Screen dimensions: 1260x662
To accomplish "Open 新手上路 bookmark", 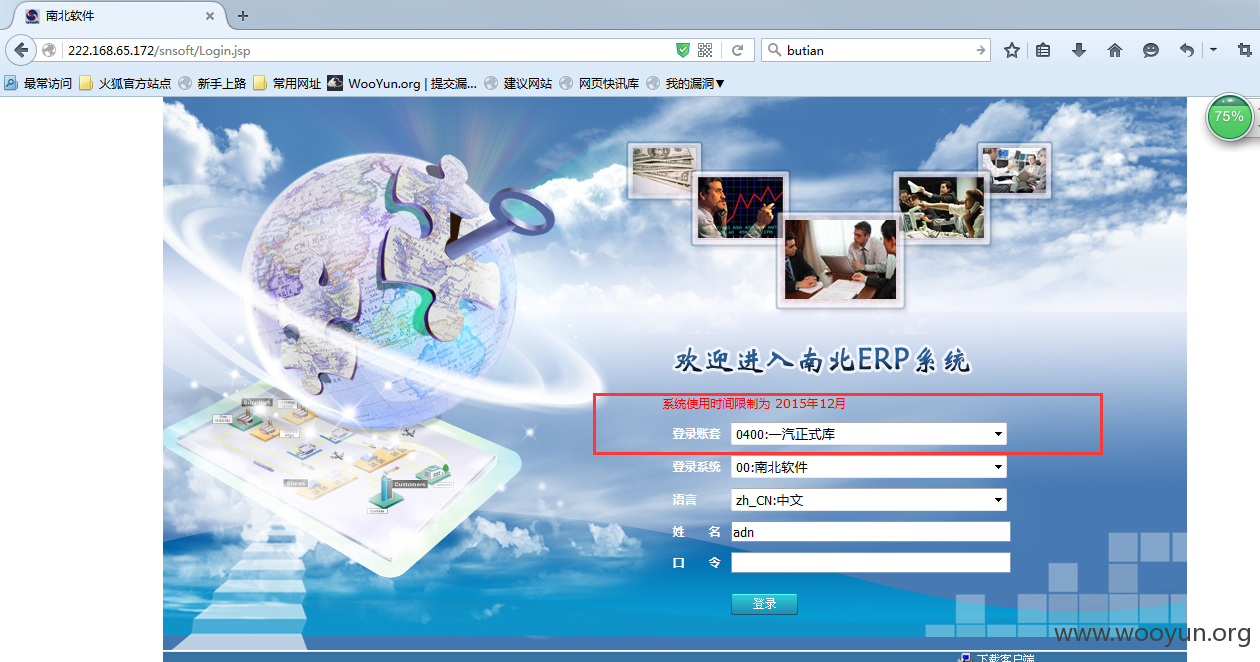I will click(212, 83).
